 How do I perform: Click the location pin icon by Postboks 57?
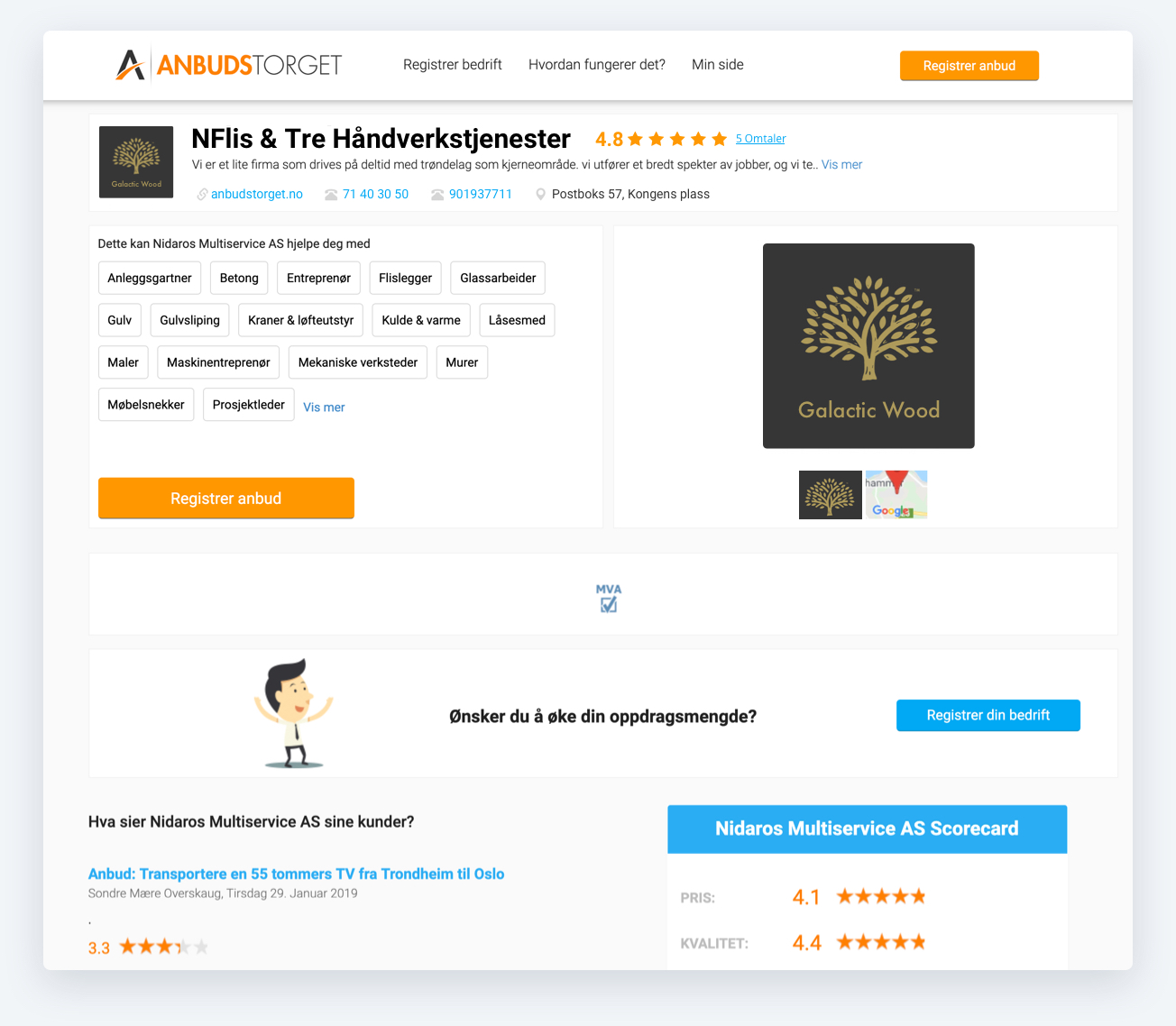(541, 195)
